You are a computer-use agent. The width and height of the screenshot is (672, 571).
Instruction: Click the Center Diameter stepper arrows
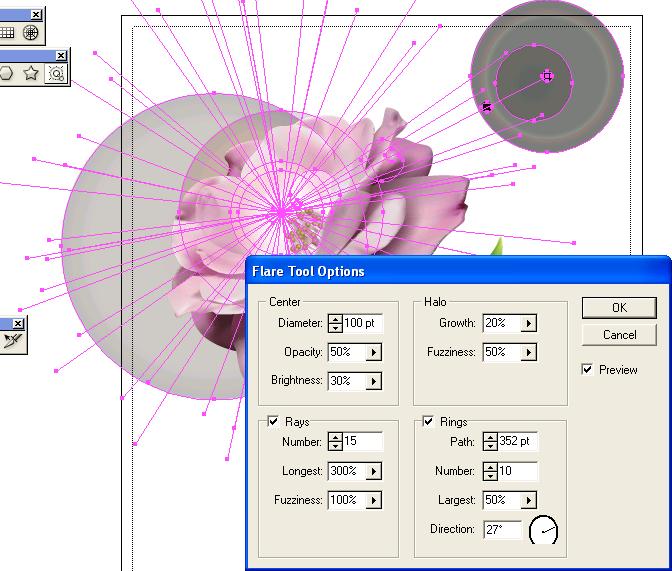pyautogui.click(x=335, y=323)
